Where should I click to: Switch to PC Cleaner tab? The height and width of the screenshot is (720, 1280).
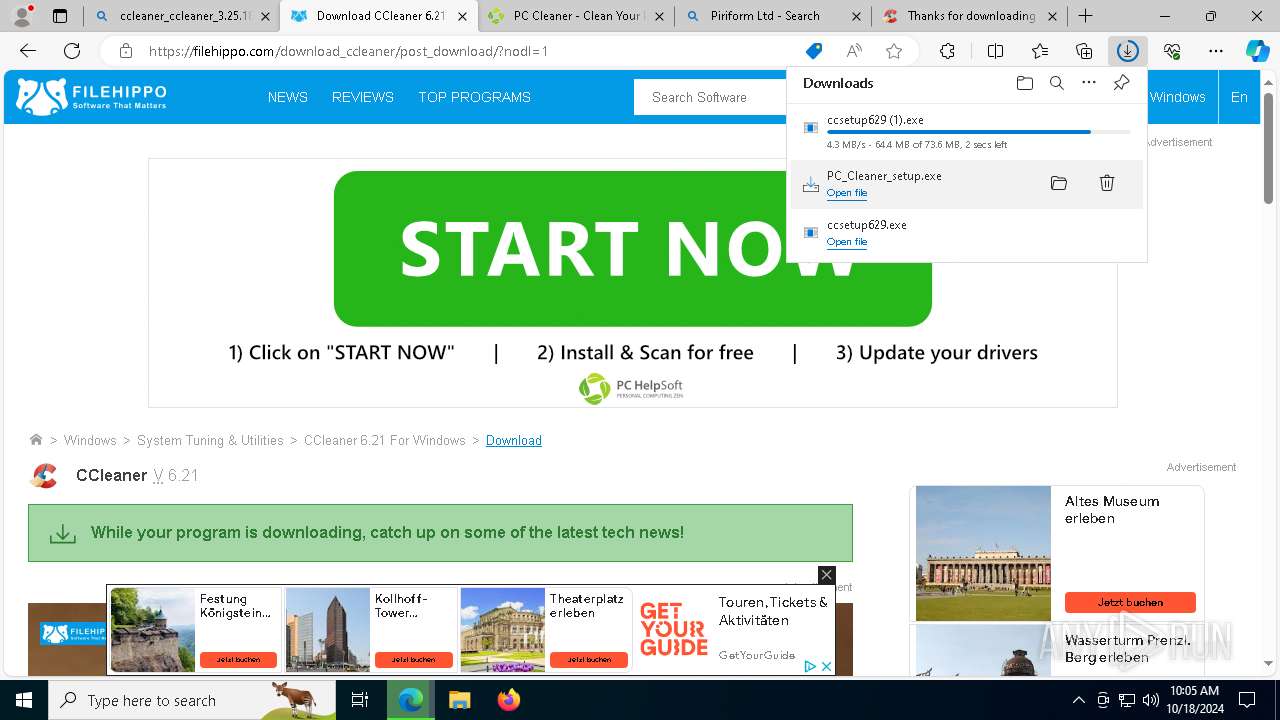[x=577, y=16]
